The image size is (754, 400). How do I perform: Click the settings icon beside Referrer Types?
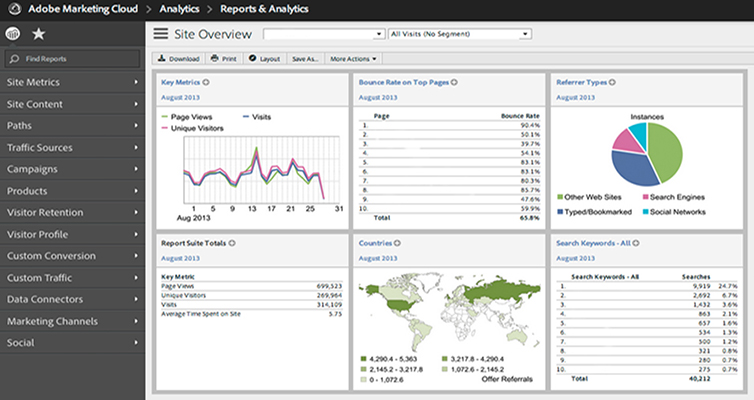click(x=609, y=82)
